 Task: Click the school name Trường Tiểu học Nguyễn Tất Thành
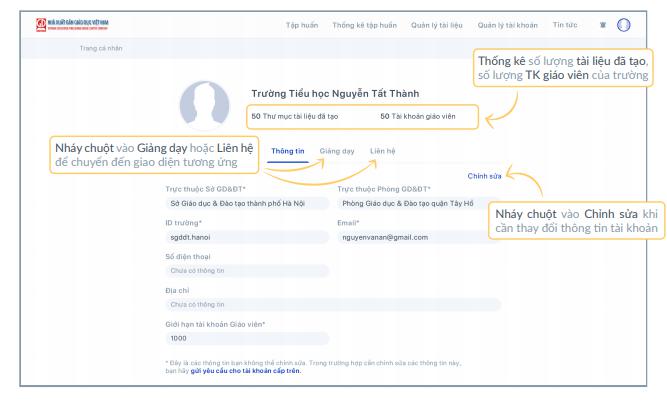(x=335, y=94)
